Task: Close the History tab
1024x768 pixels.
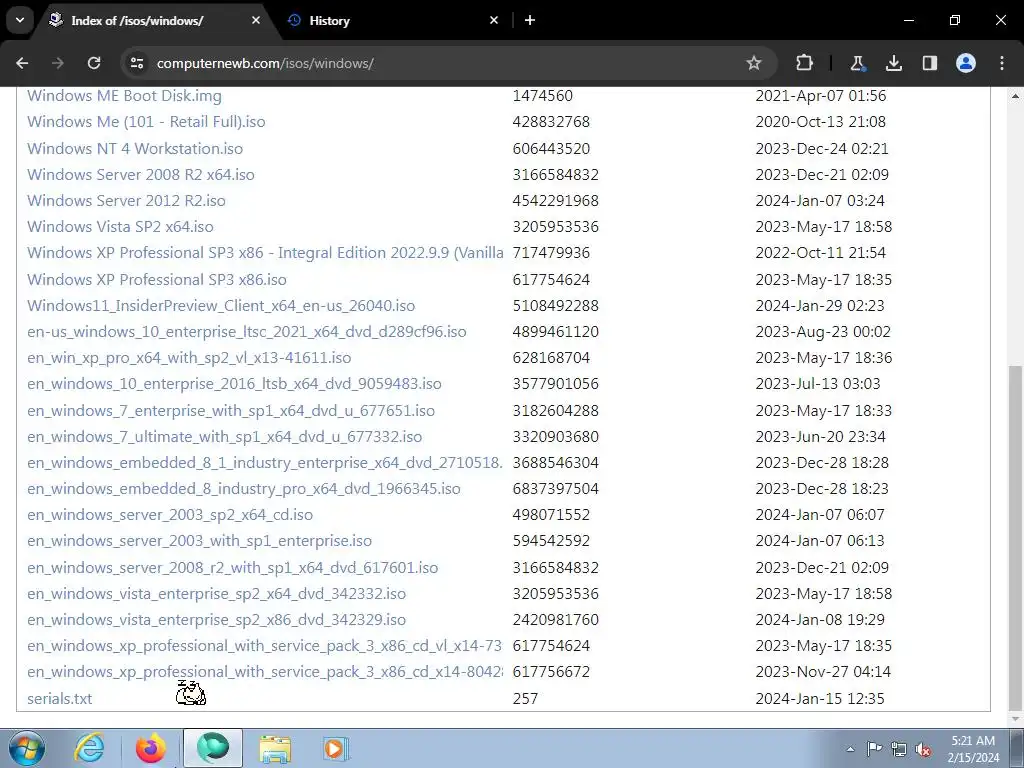Action: tap(494, 20)
